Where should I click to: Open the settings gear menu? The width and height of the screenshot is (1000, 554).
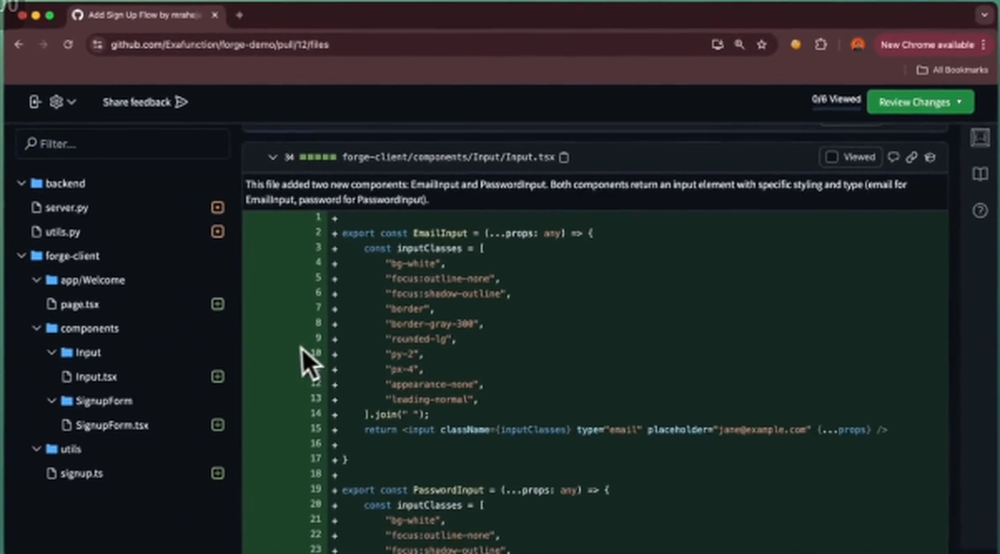pyautogui.click(x=62, y=102)
